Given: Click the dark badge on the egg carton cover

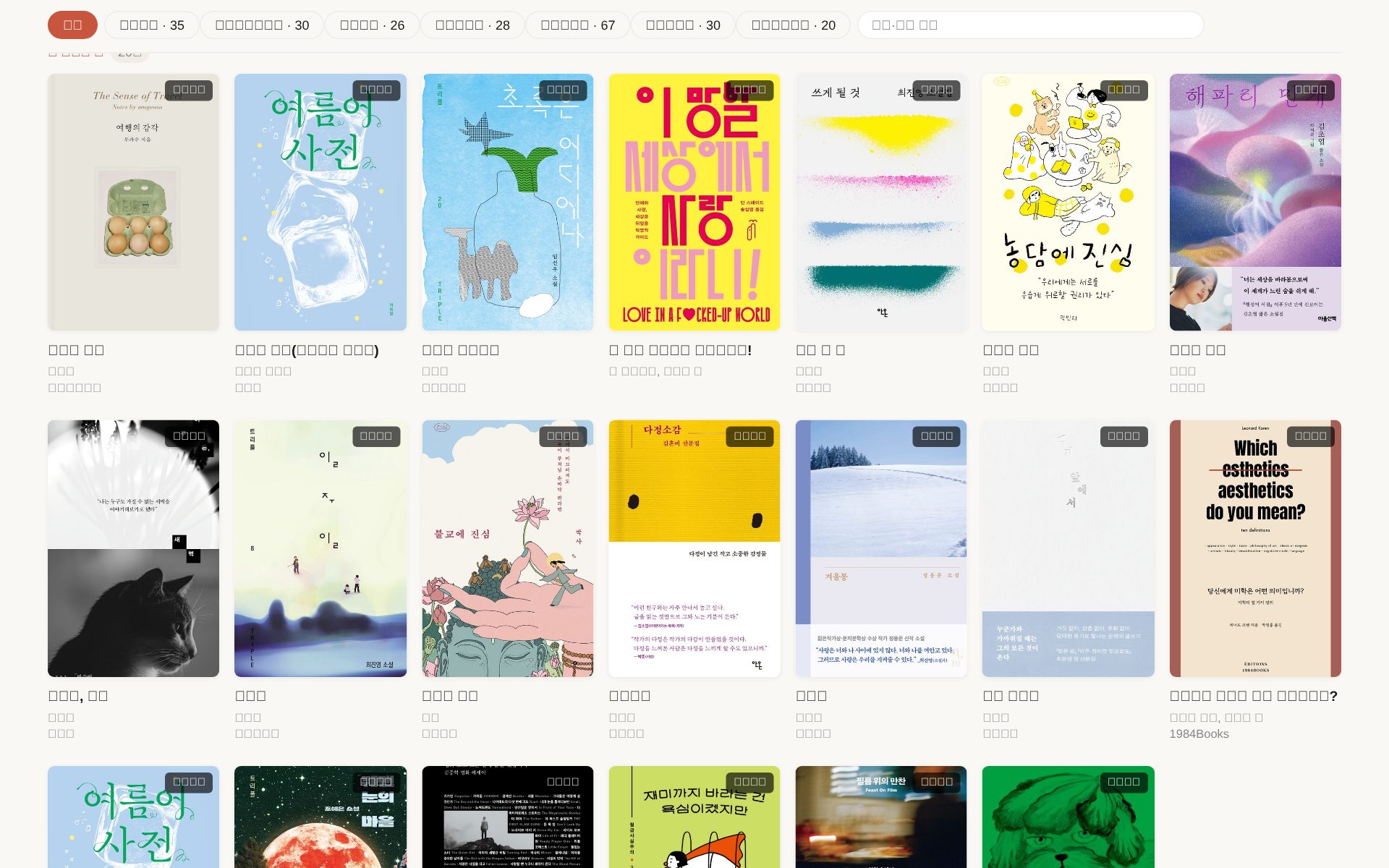Looking at the screenshot, I should pyautogui.click(x=189, y=90).
